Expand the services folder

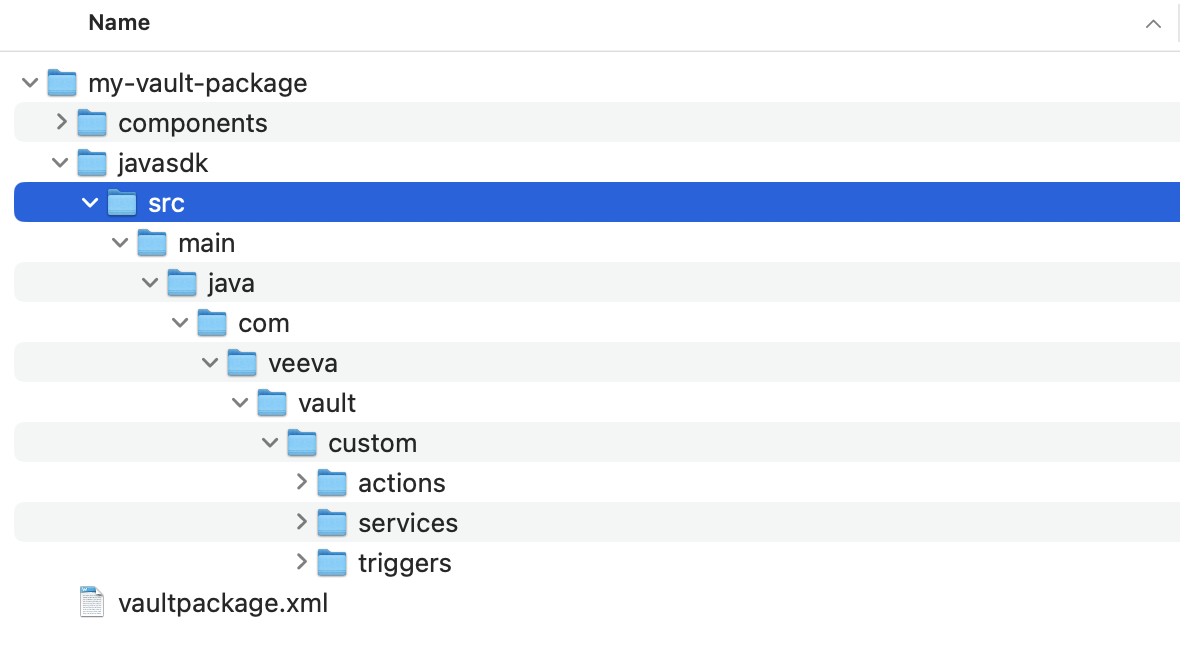301,522
